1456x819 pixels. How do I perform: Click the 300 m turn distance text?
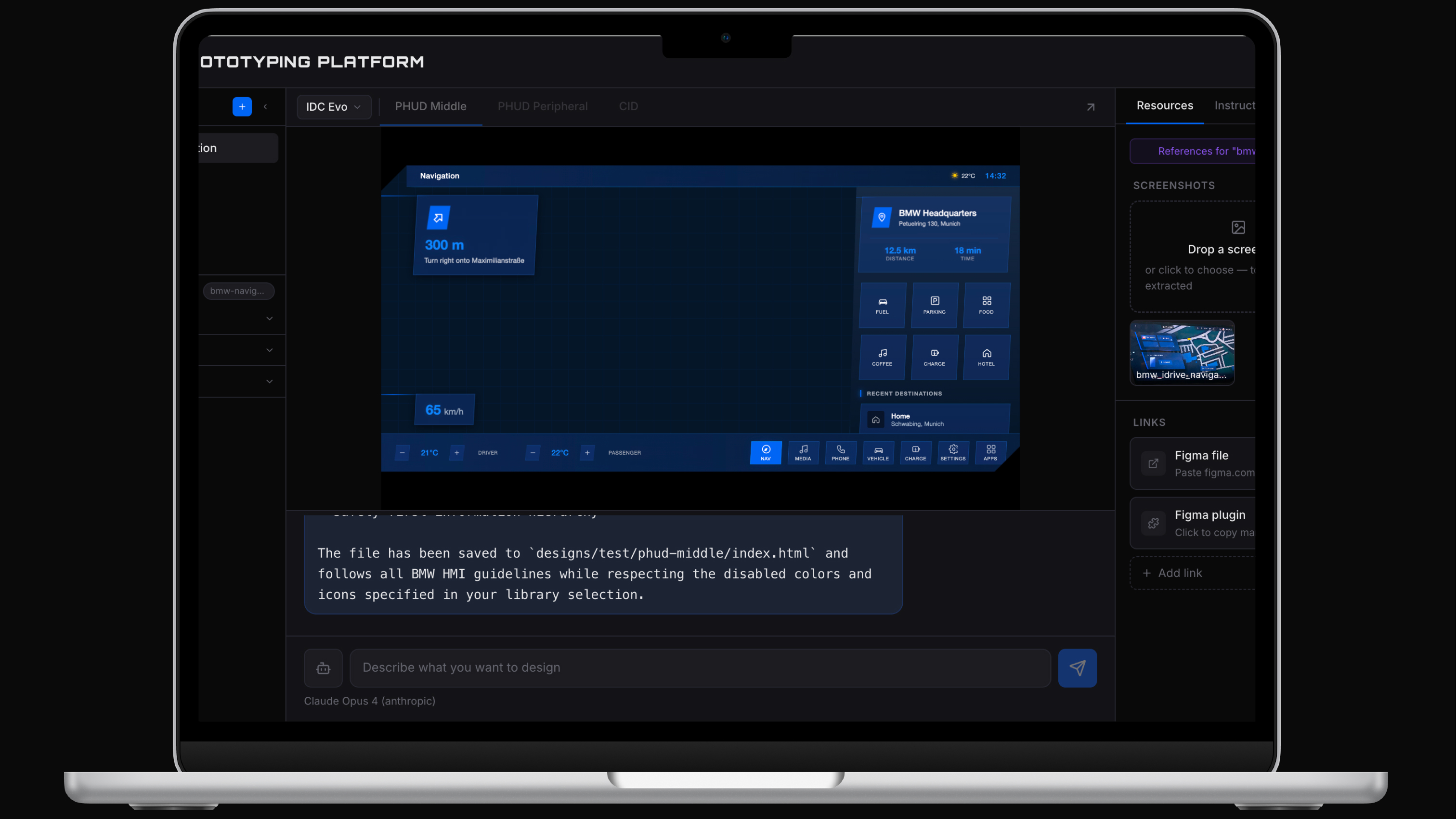pos(444,245)
